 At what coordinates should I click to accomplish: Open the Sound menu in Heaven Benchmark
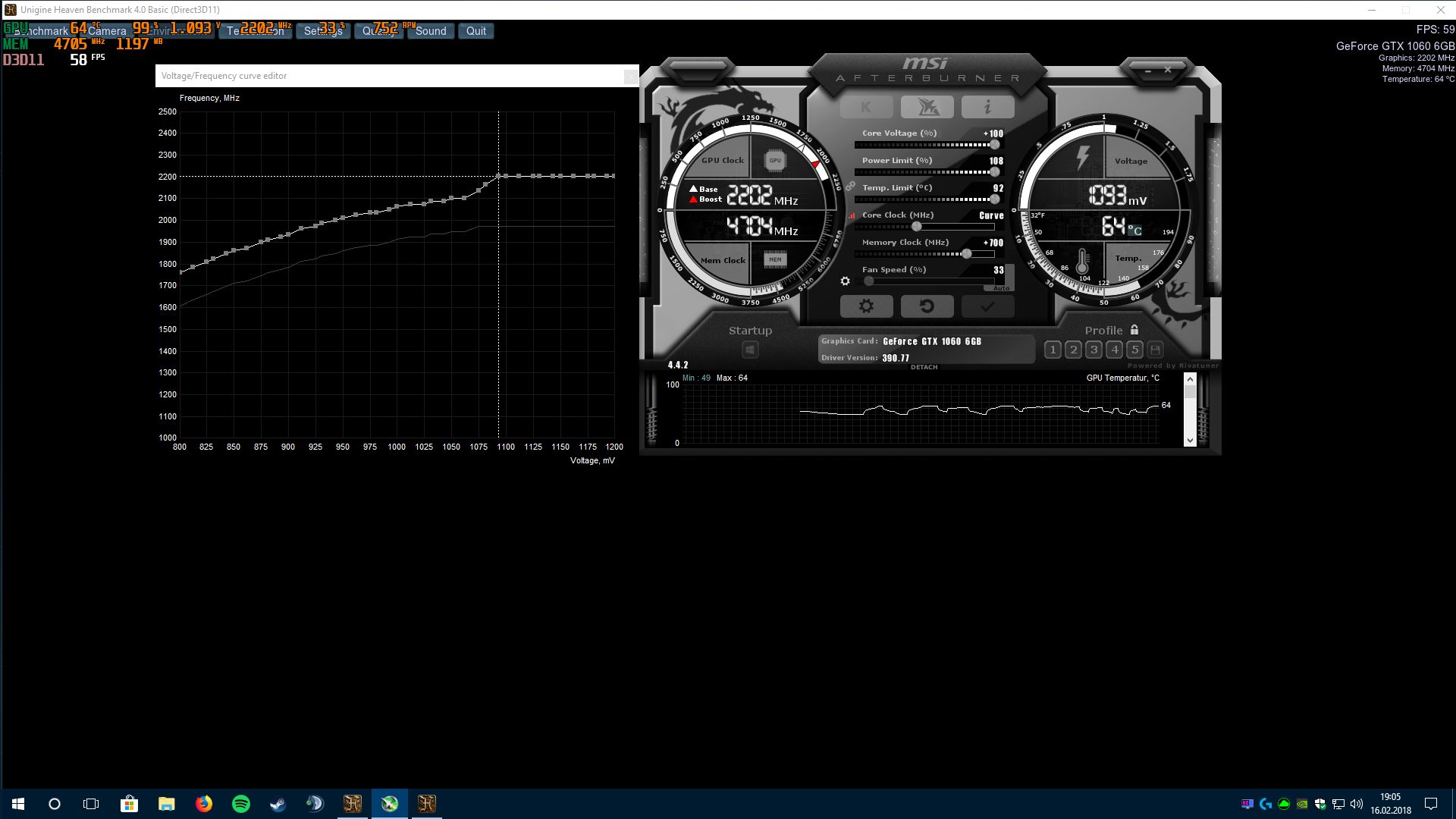[x=431, y=31]
